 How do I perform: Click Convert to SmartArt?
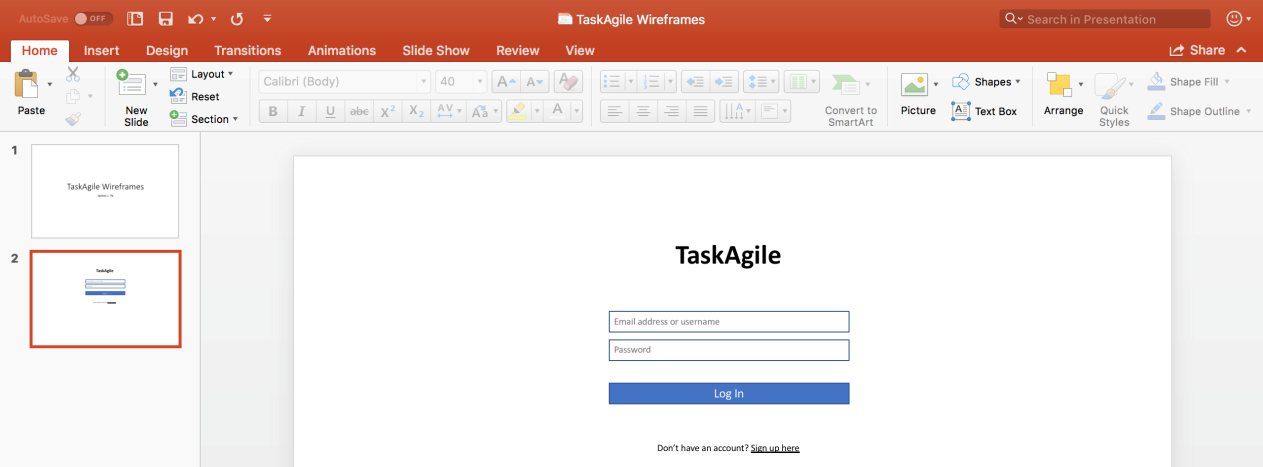pos(851,99)
